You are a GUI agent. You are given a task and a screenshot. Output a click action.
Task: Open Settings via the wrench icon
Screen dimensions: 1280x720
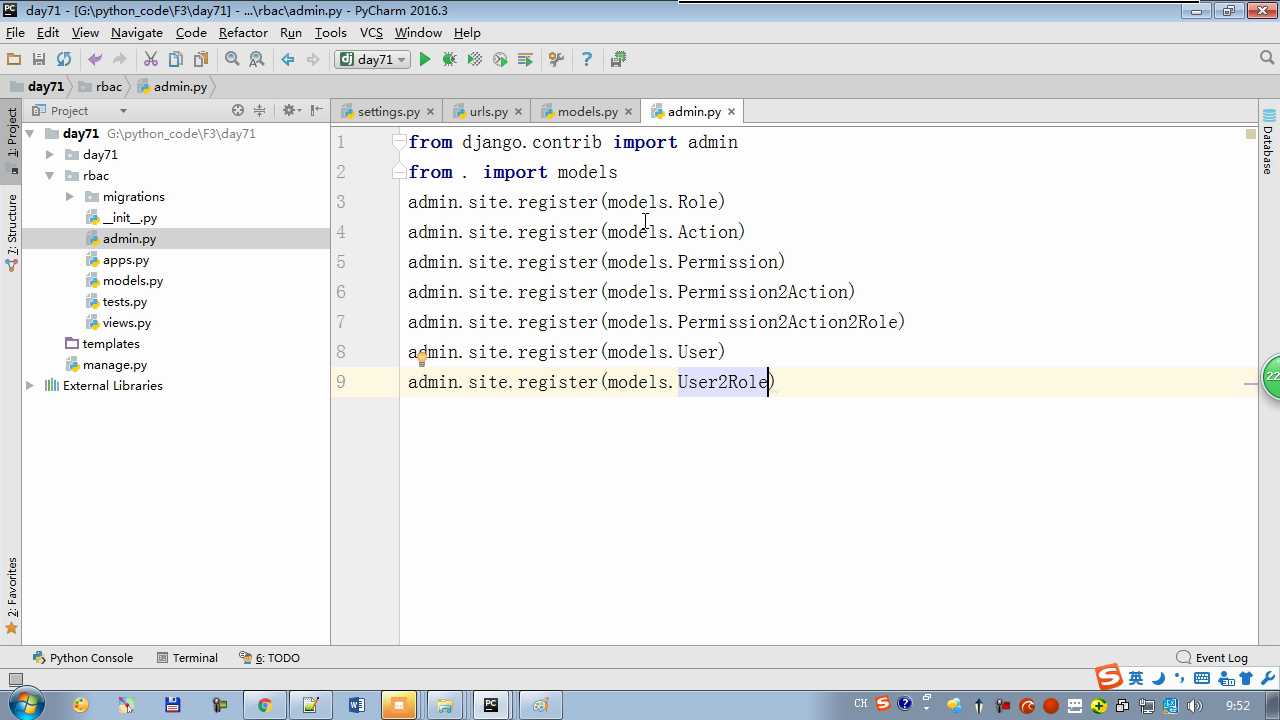point(557,60)
